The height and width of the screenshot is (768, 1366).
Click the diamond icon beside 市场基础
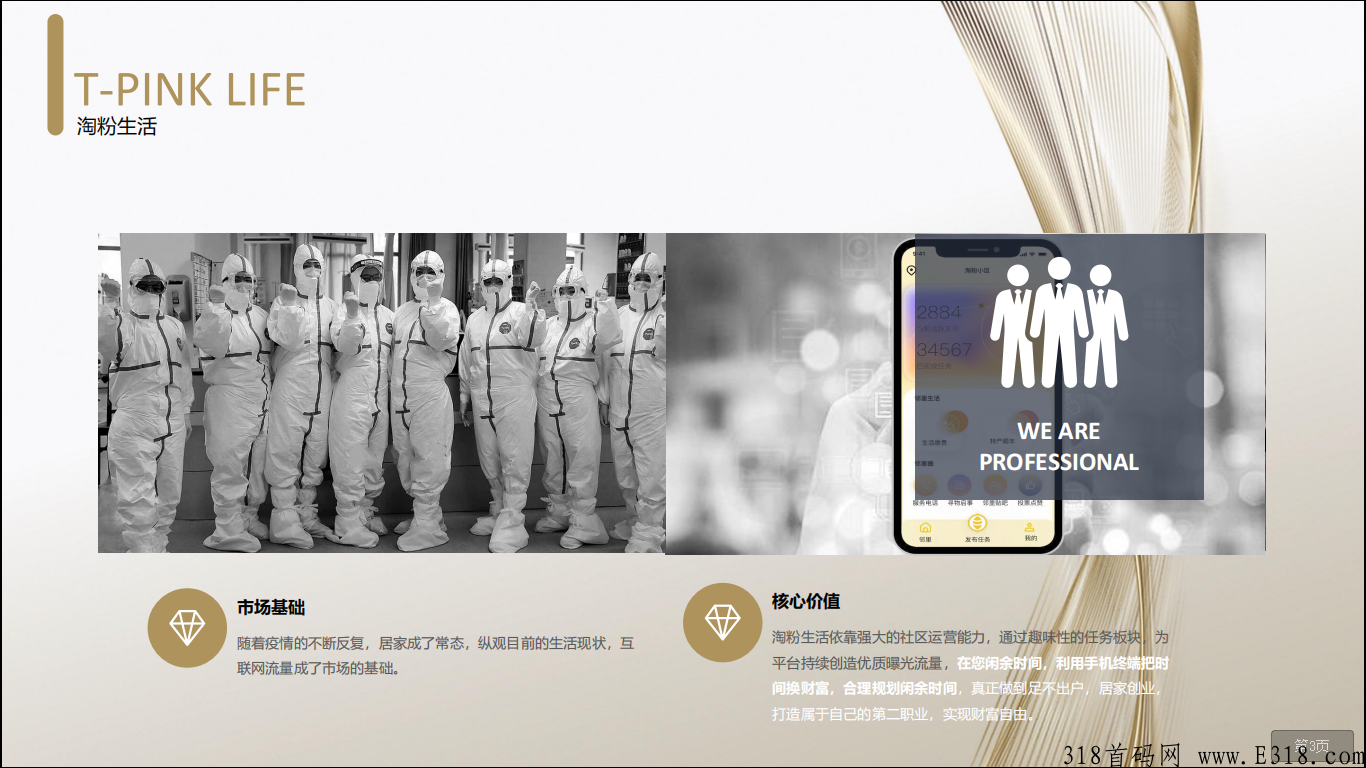click(187, 628)
